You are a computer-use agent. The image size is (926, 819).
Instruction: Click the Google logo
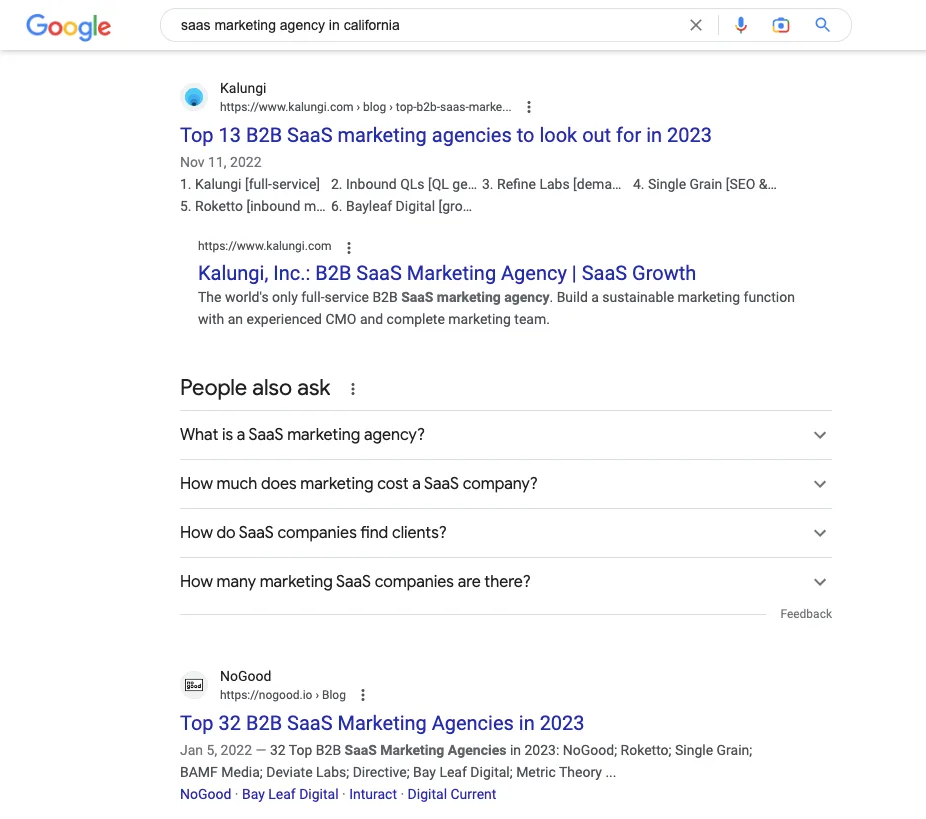pyautogui.click(x=69, y=27)
